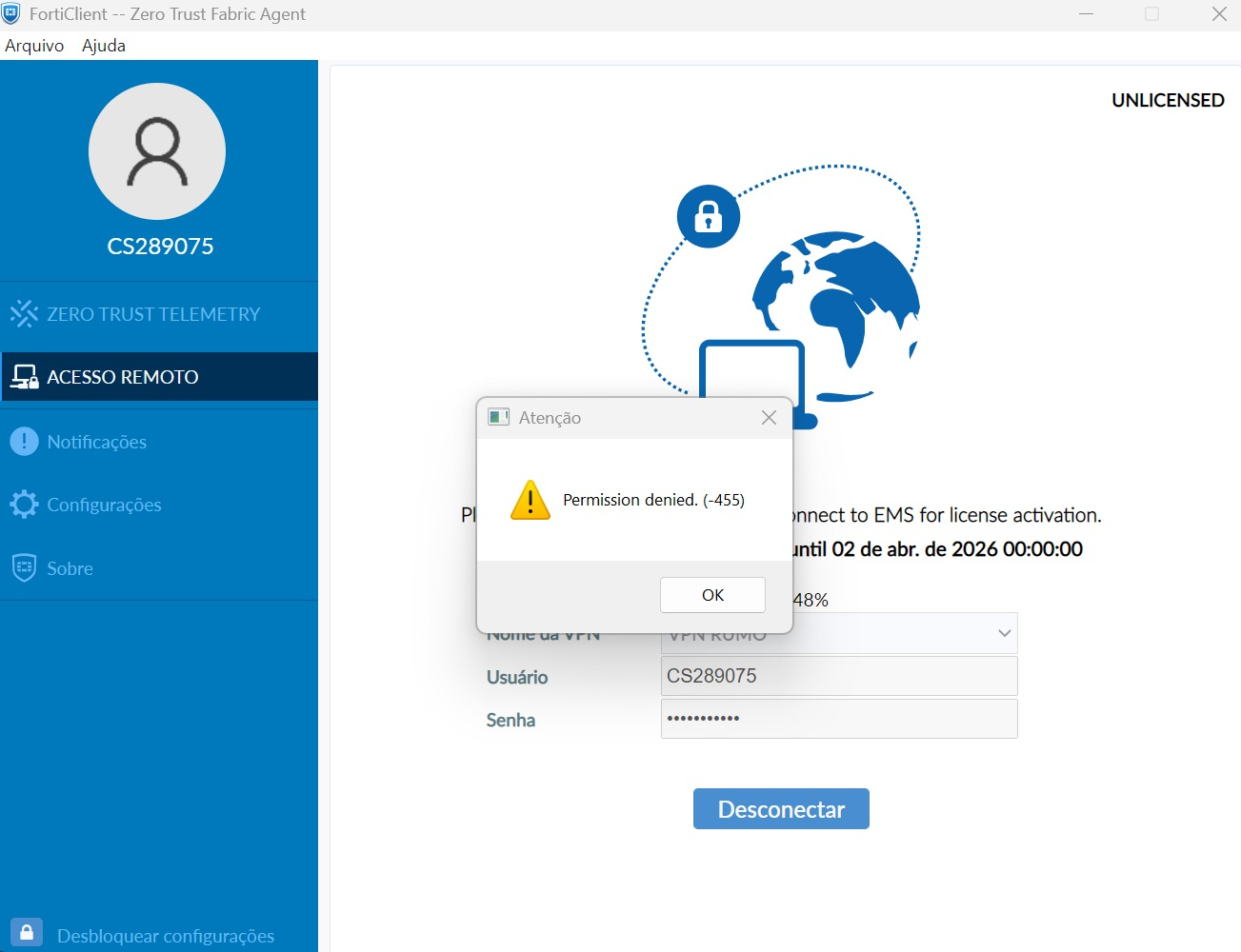Click the CS289075 username under the avatar

[160, 247]
